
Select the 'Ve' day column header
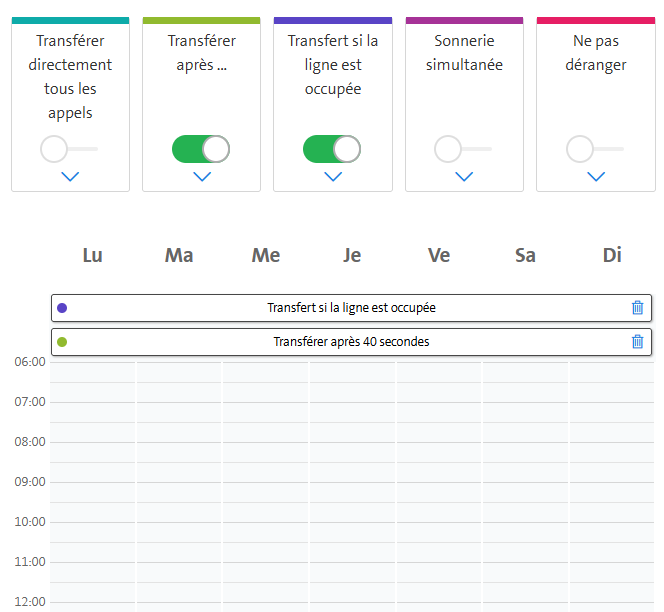click(439, 256)
